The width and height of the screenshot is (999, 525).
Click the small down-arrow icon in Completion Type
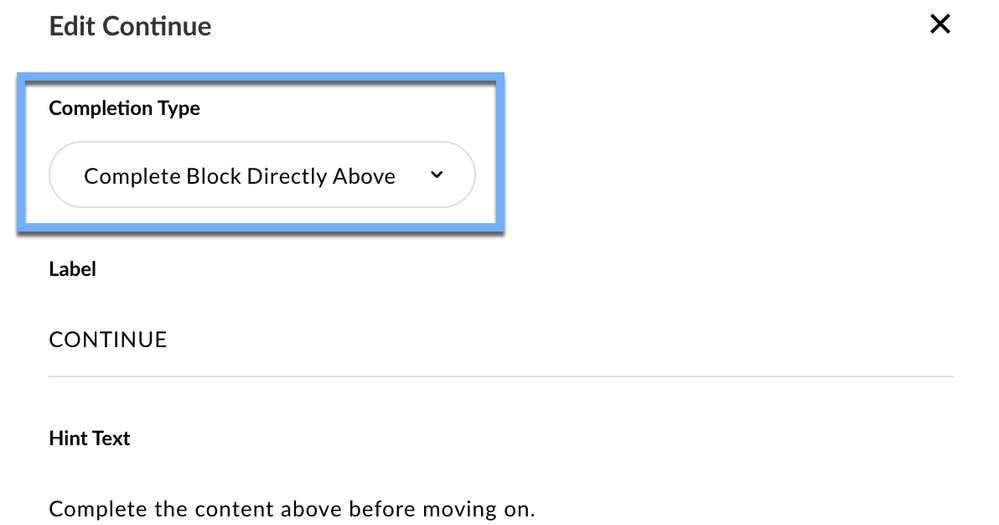coord(436,175)
